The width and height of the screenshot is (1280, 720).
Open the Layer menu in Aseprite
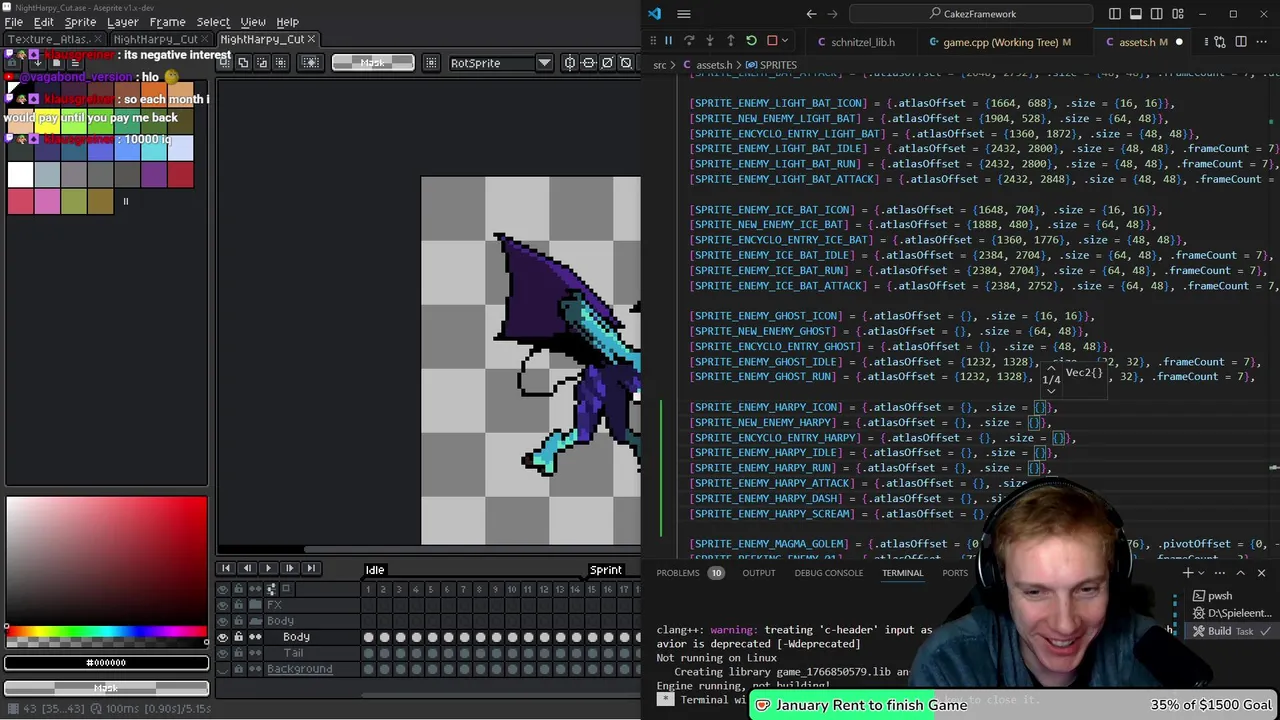pos(122,22)
